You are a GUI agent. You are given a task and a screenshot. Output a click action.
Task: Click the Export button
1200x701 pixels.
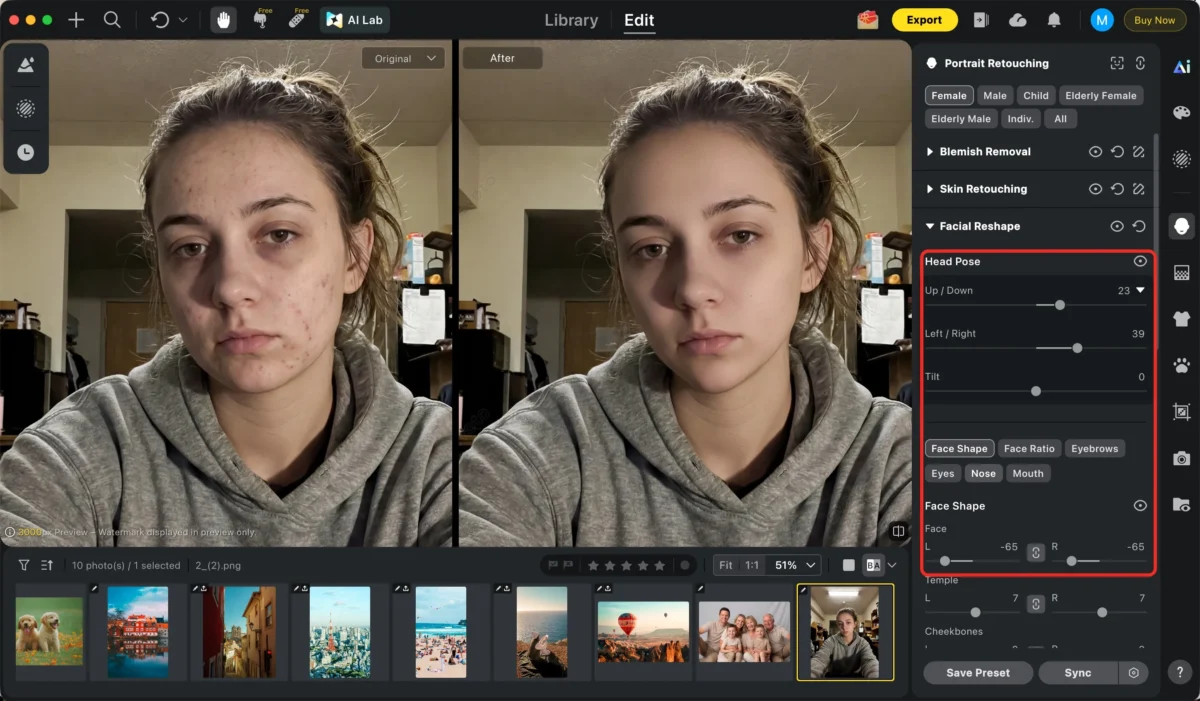925,19
